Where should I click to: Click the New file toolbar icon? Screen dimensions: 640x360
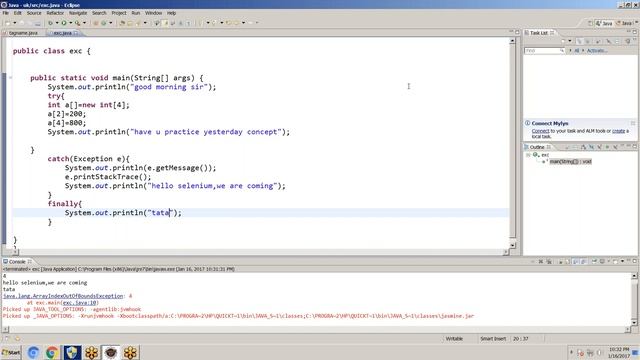point(8,23)
